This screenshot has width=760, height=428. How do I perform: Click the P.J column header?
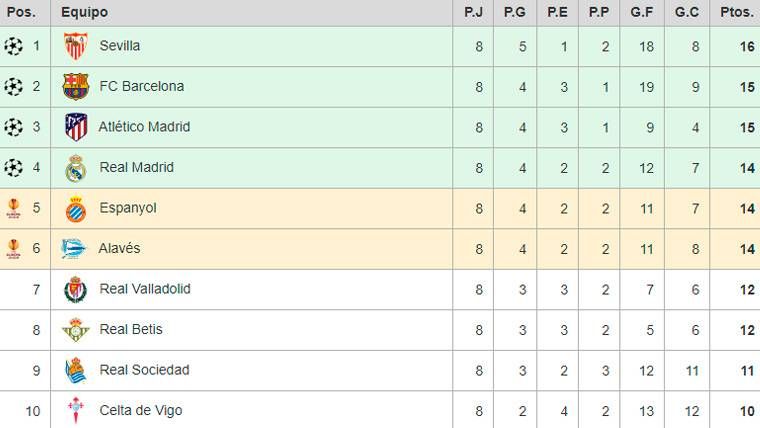476,12
